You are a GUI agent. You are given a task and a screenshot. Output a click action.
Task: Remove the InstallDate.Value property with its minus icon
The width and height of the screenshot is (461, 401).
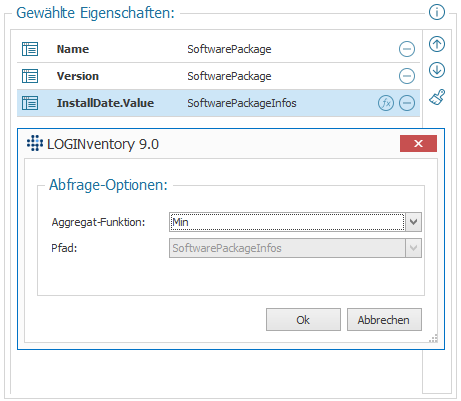[407, 103]
